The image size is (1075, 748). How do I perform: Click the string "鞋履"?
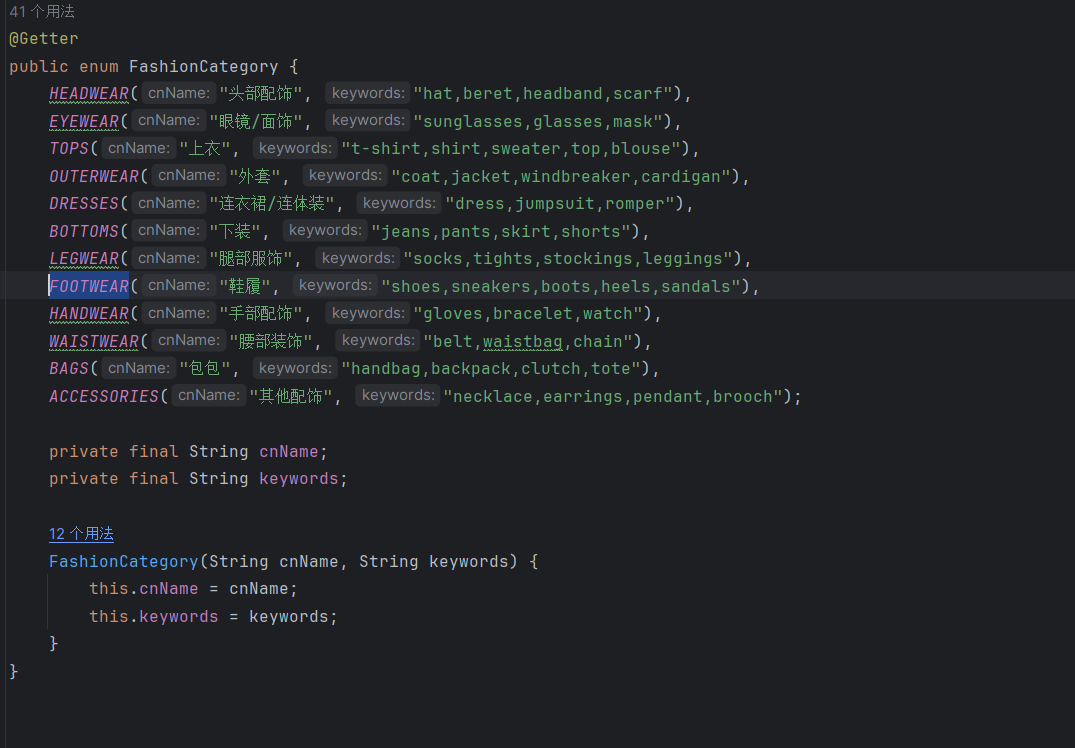(x=245, y=286)
